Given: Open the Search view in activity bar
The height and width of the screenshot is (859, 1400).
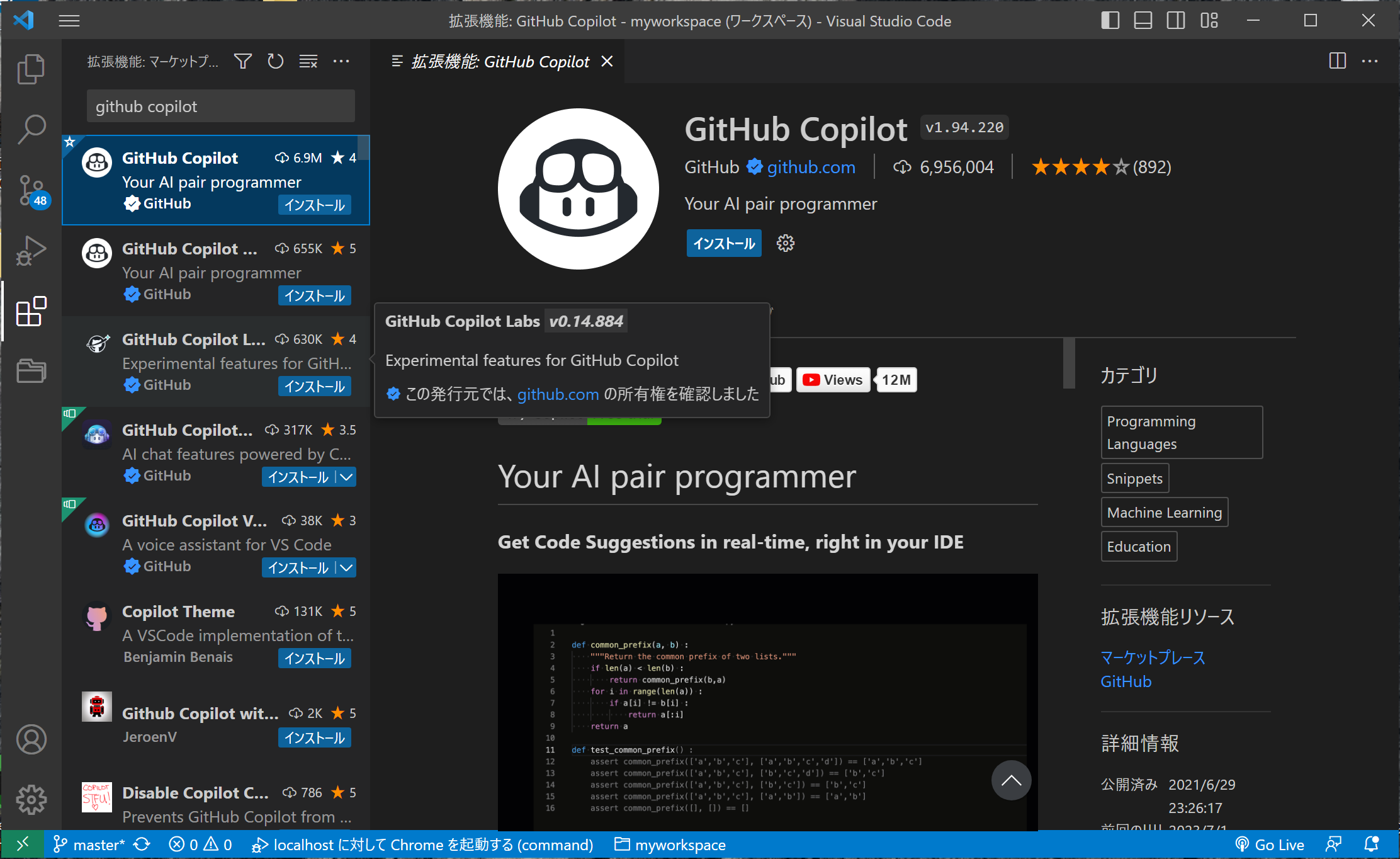Looking at the screenshot, I should (x=31, y=130).
